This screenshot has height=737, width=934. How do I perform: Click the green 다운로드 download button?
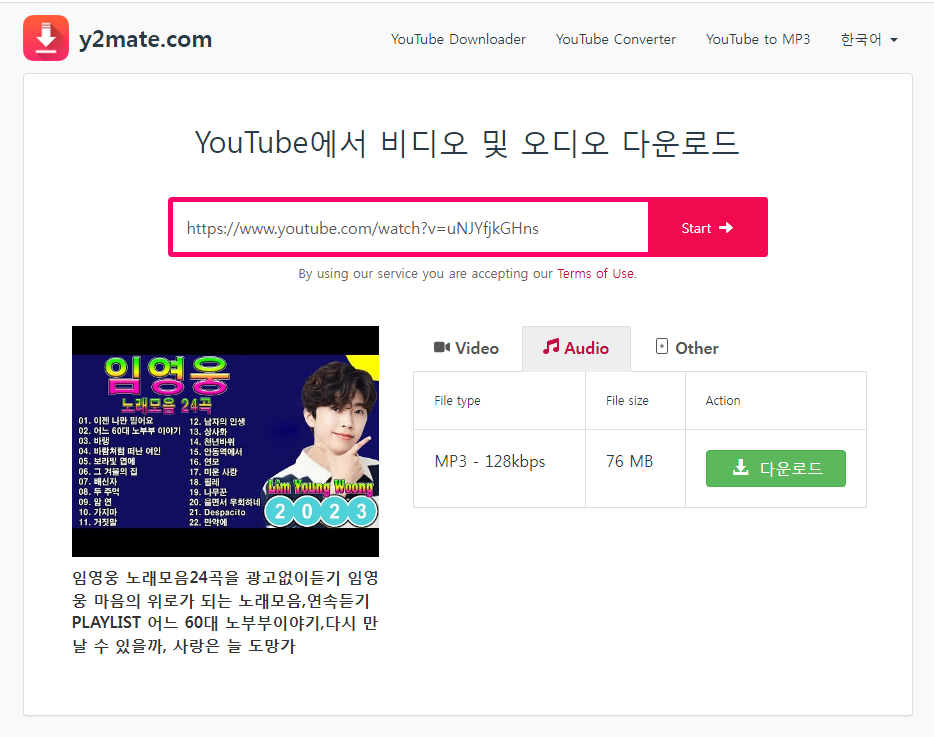pos(776,468)
